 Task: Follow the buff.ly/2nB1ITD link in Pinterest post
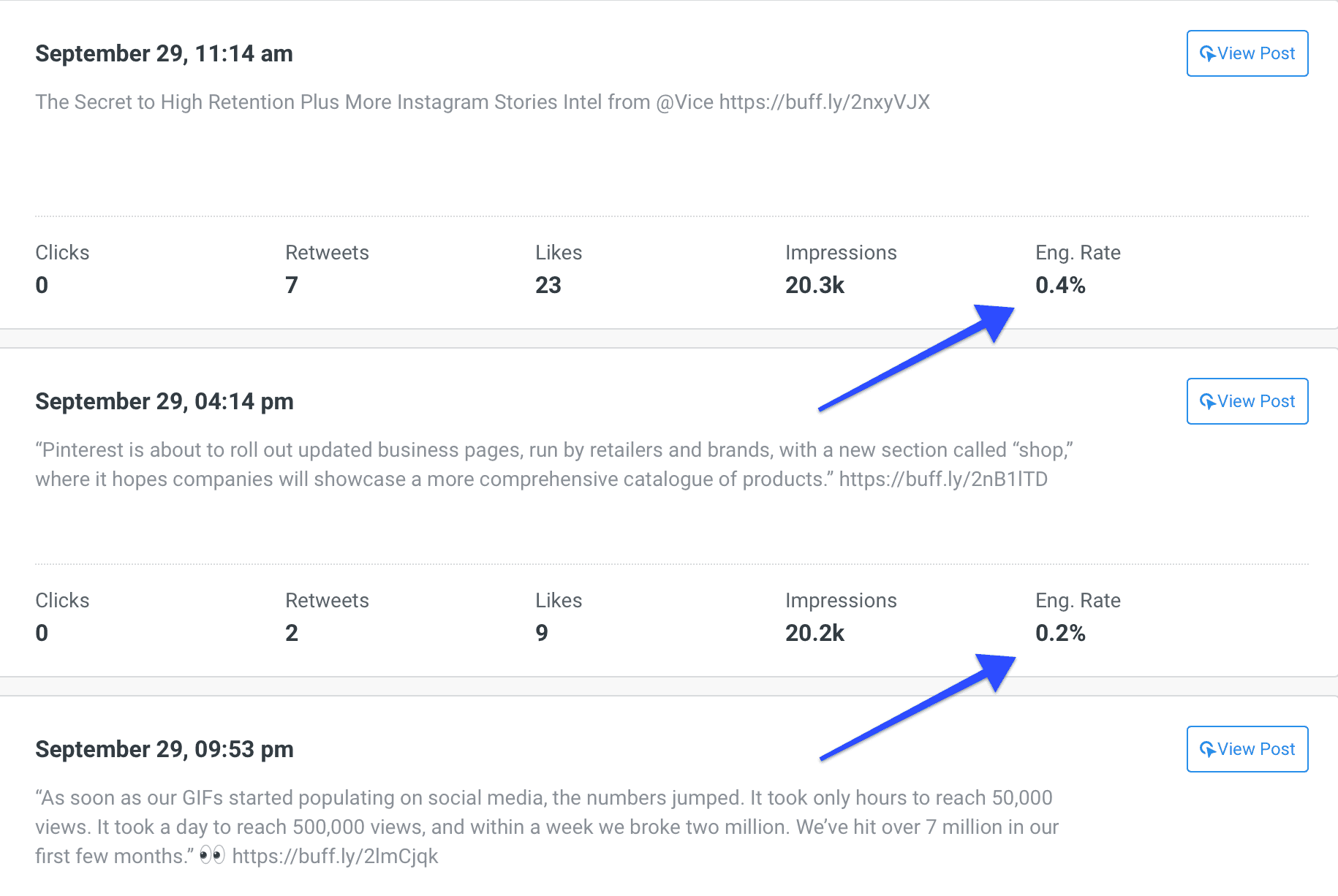pos(943,479)
